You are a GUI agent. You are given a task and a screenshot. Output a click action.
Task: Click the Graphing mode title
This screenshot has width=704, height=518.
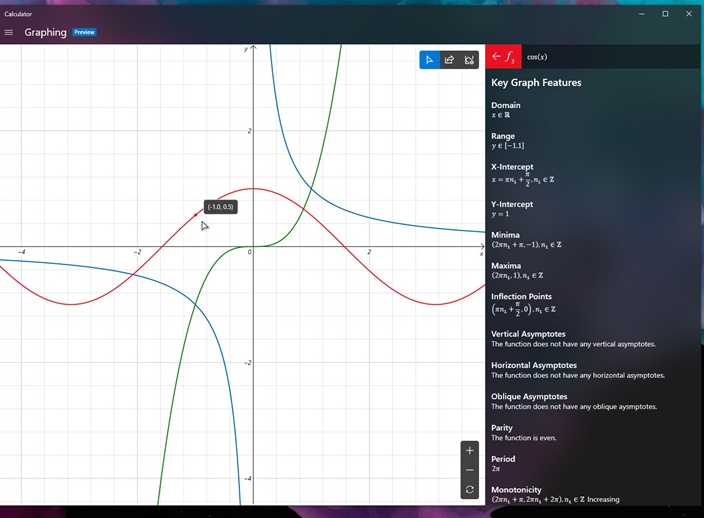coord(45,32)
